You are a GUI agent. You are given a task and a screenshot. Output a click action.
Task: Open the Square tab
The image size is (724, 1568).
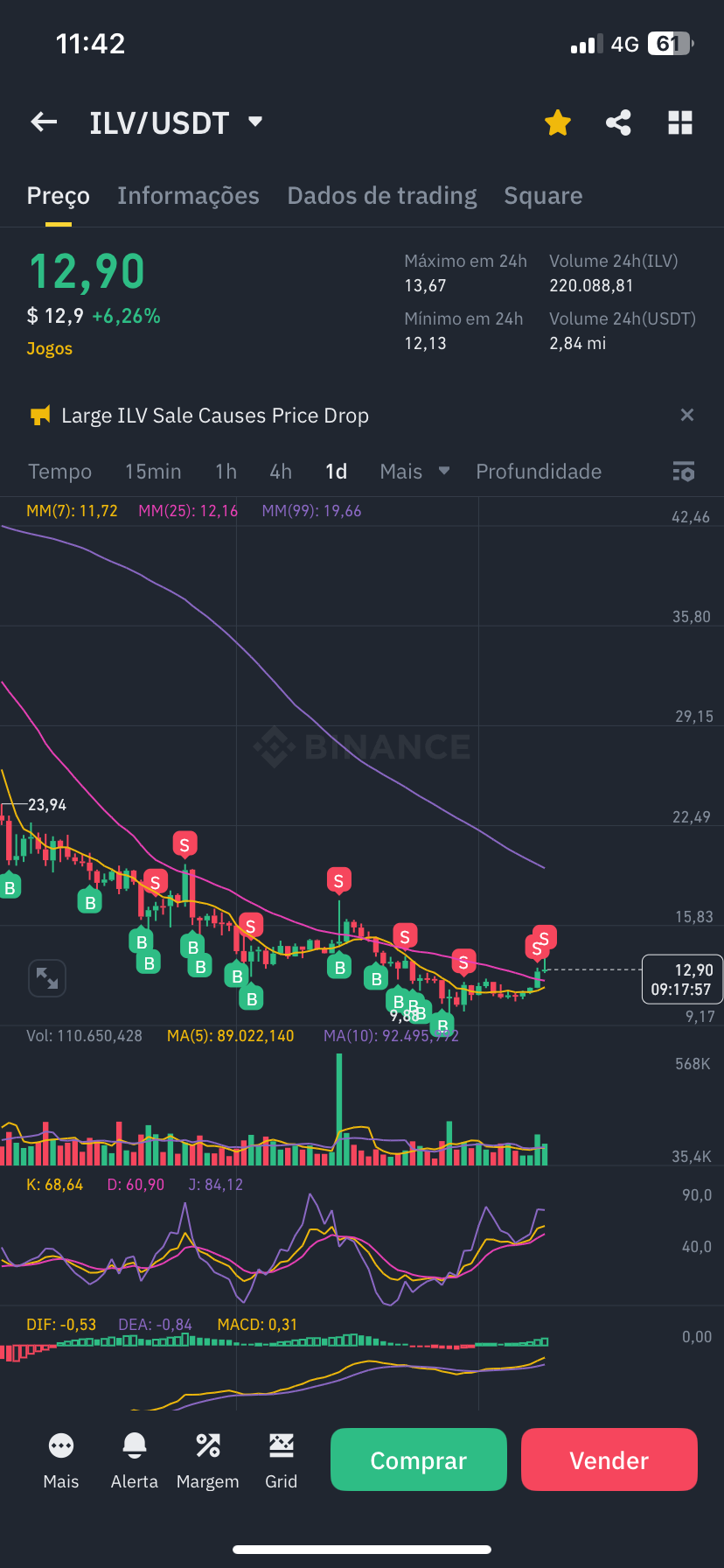coord(543,196)
